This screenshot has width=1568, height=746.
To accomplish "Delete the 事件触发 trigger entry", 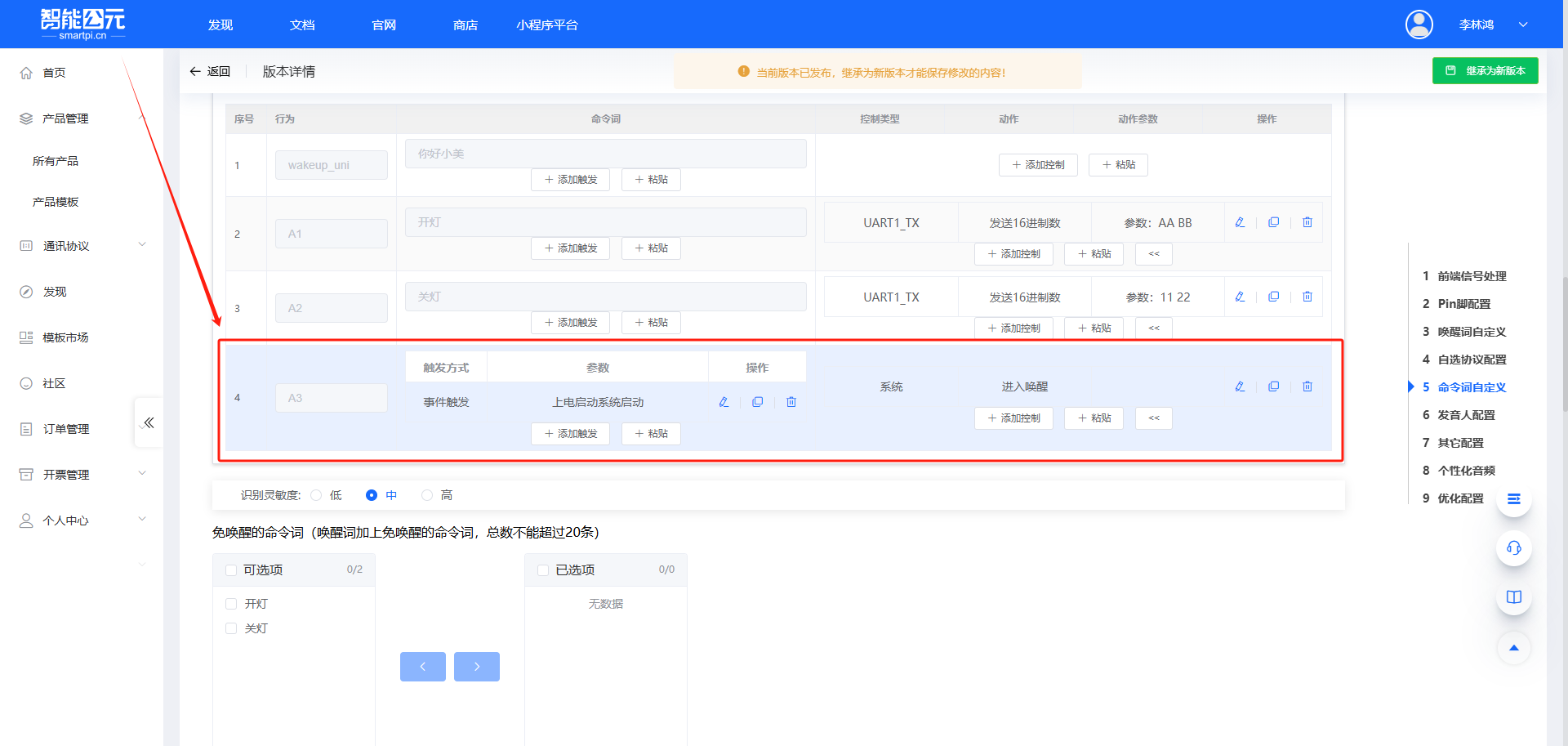I will (x=791, y=402).
